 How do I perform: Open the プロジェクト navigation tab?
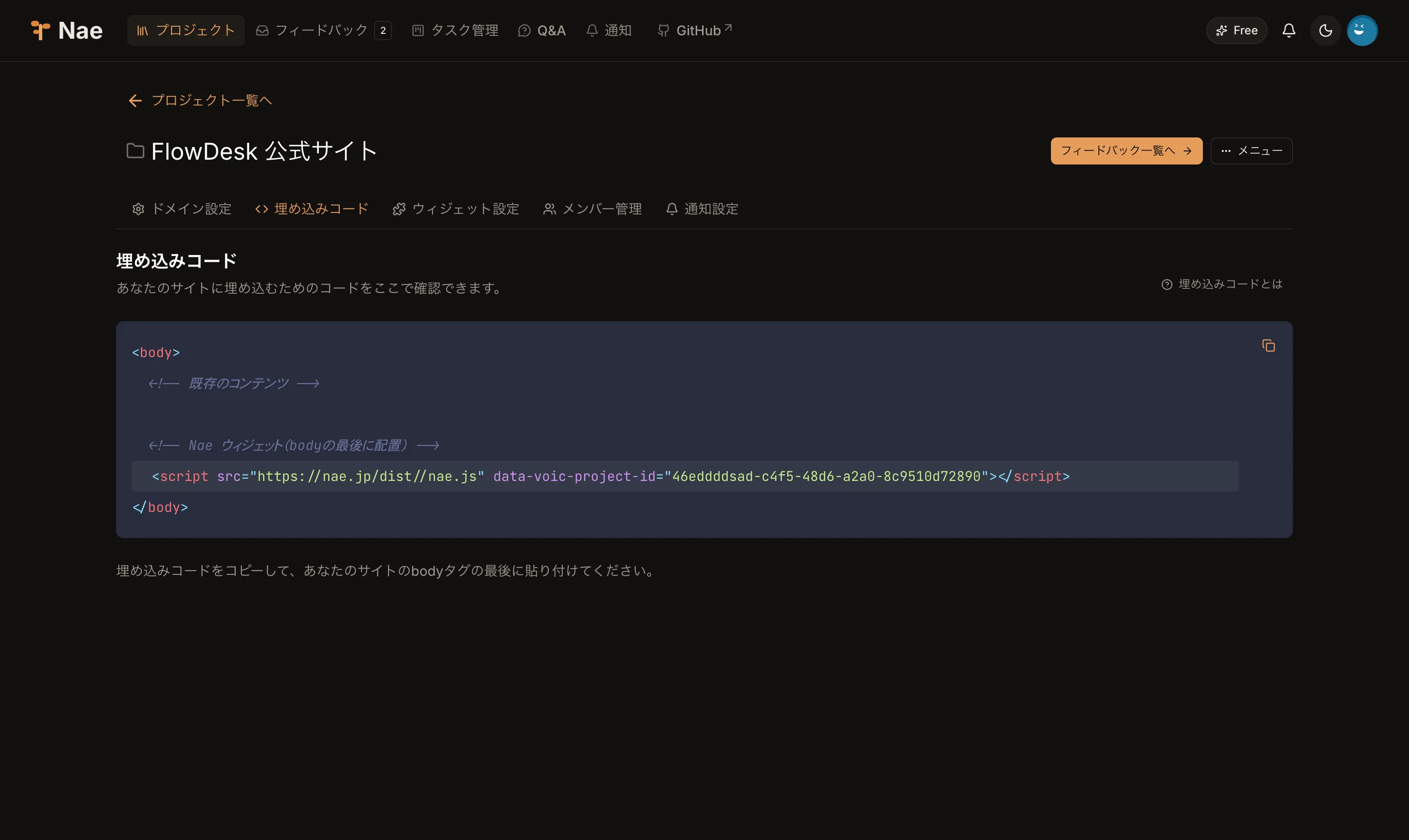coord(186,30)
